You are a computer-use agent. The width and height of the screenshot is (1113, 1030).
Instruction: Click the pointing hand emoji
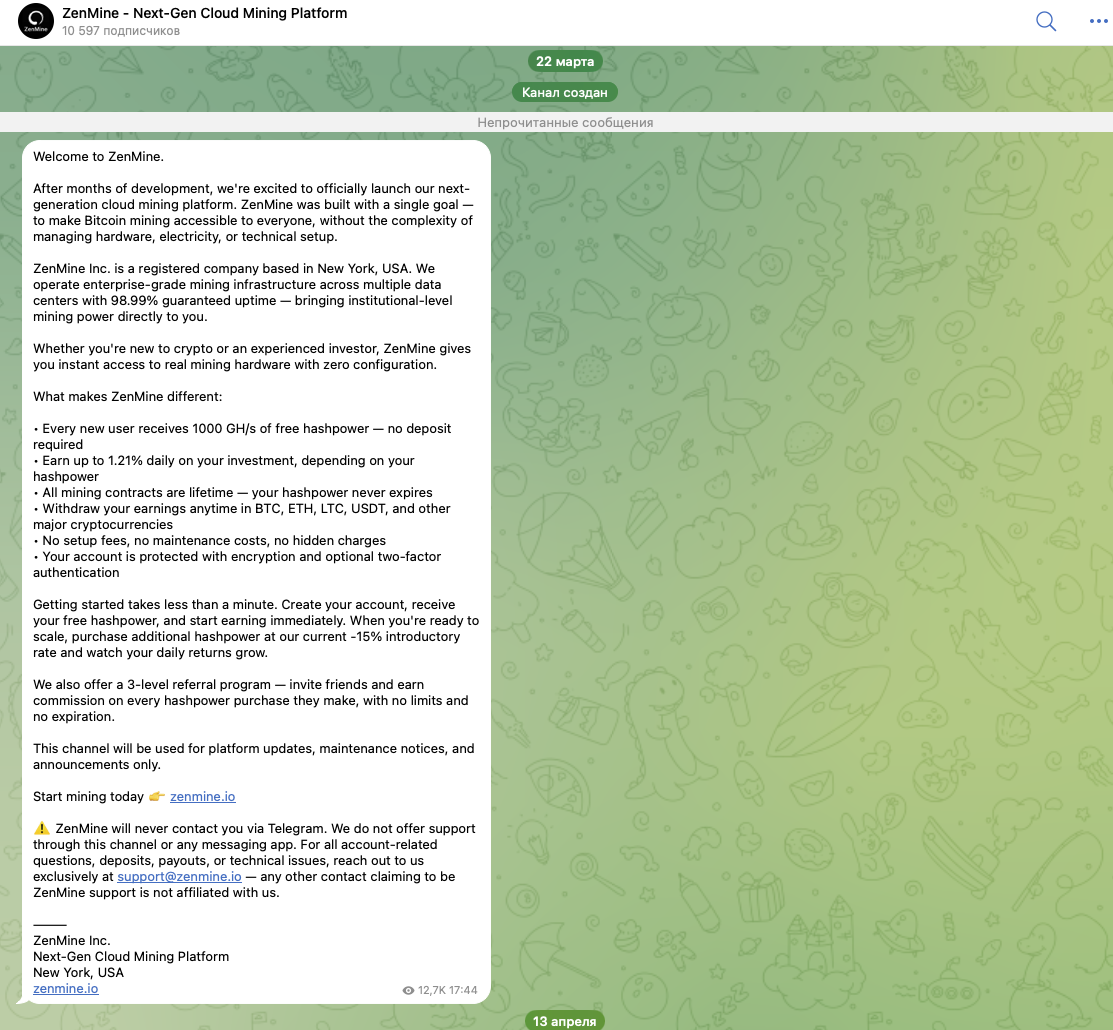click(x=157, y=796)
